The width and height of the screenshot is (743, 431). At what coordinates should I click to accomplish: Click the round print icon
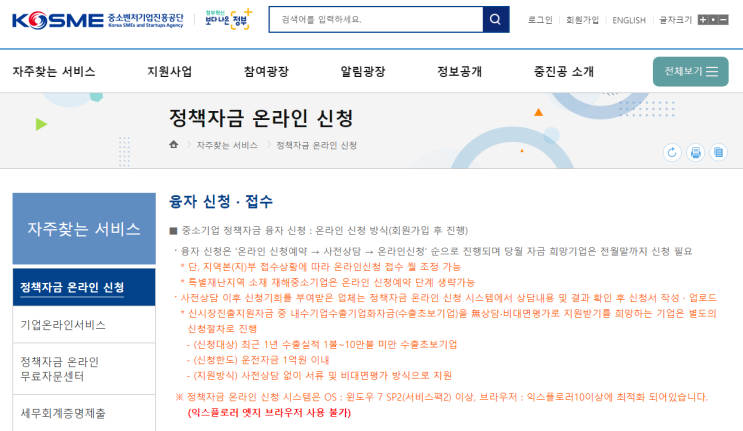coord(695,153)
